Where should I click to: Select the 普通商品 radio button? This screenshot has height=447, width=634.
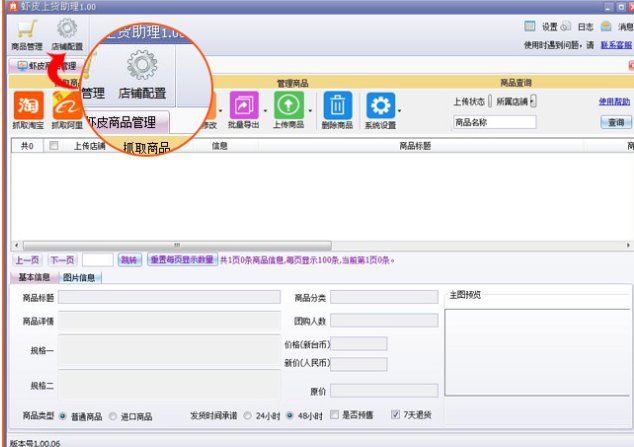[63, 416]
